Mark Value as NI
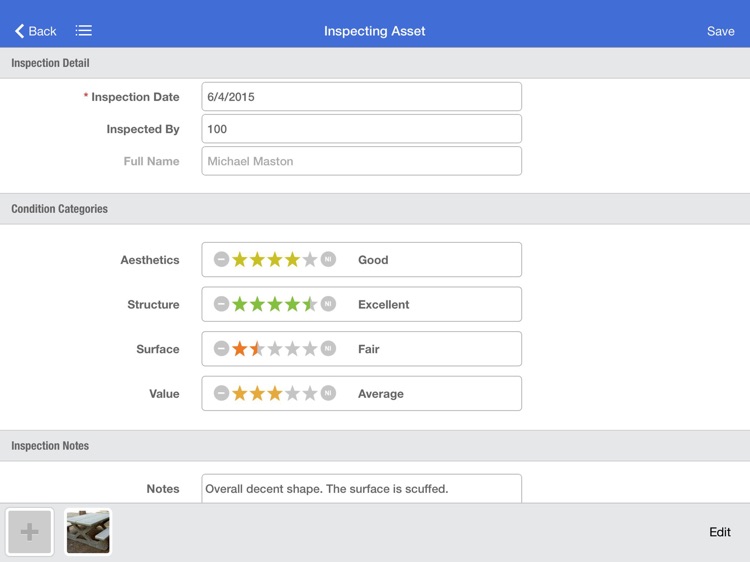 pyautogui.click(x=328, y=393)
